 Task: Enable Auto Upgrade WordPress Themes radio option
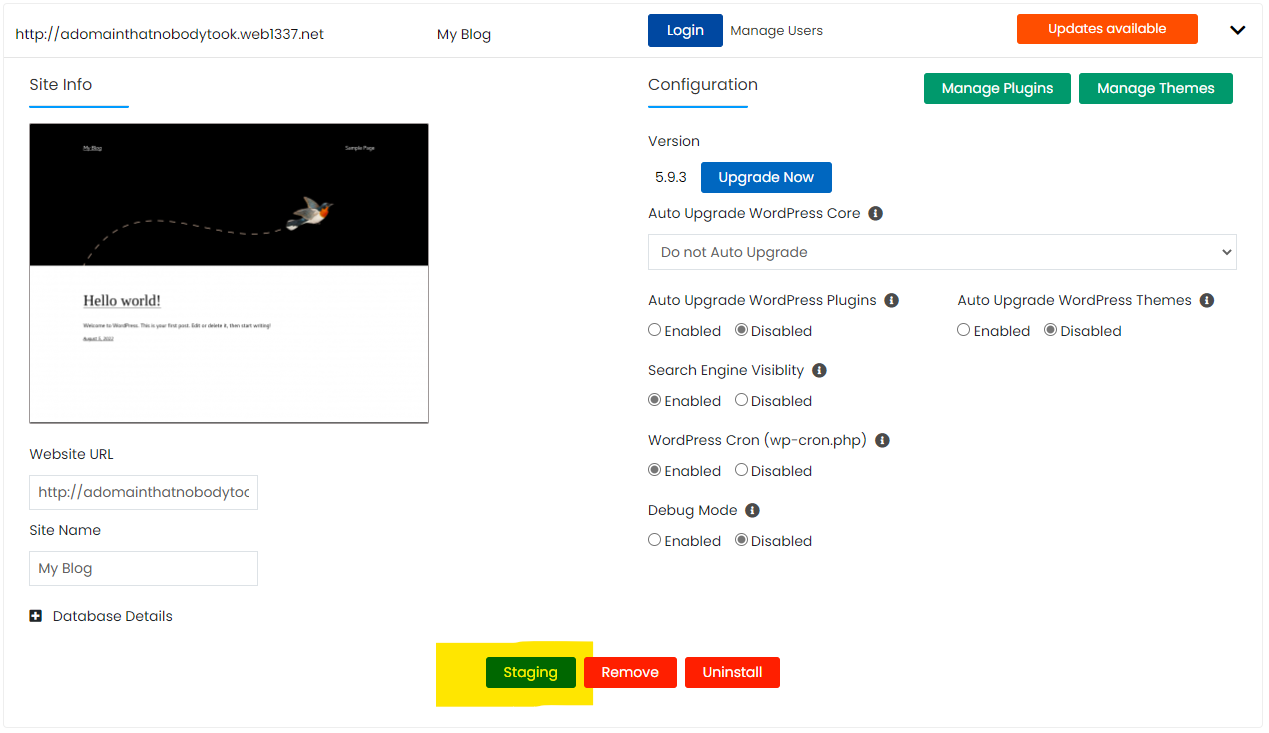tap(964, 330)
